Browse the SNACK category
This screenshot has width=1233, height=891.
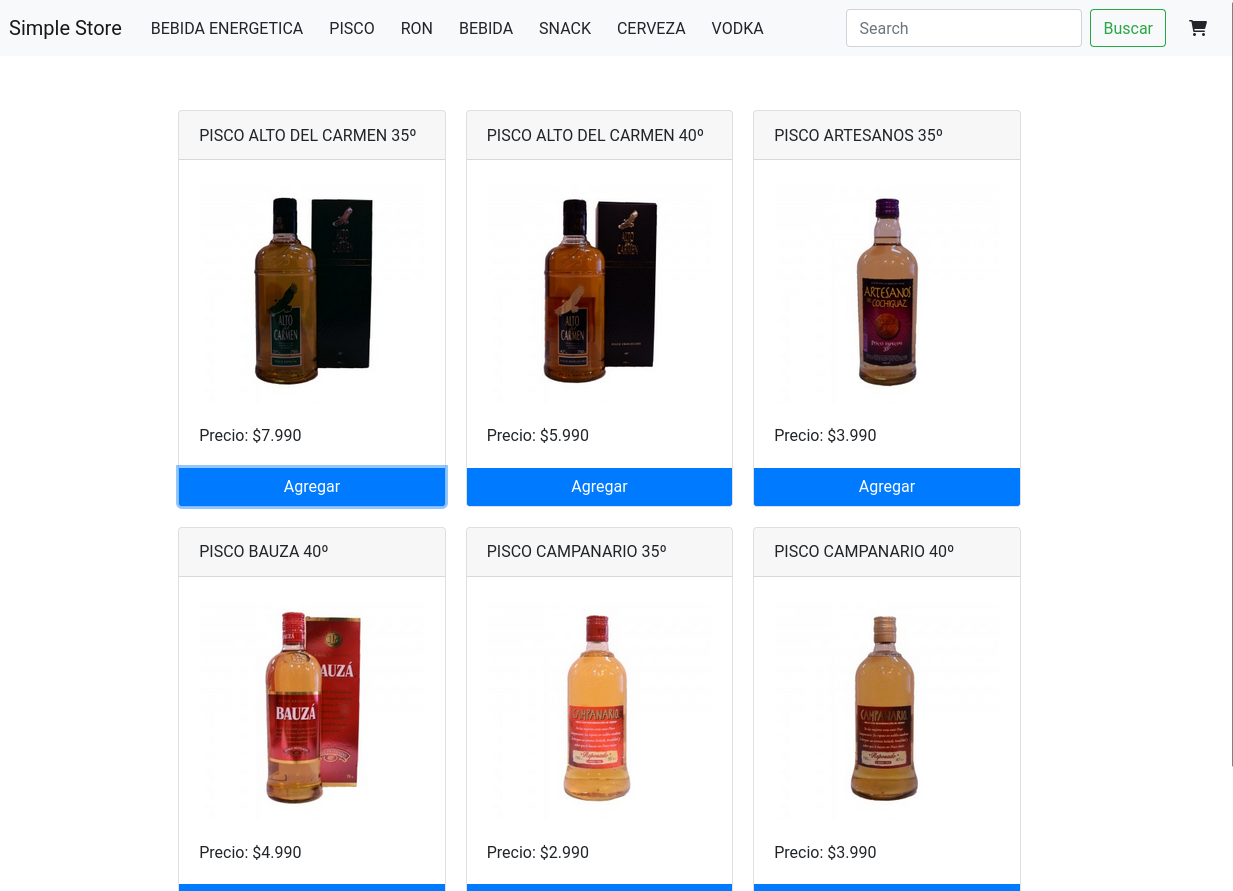(565, 28)
